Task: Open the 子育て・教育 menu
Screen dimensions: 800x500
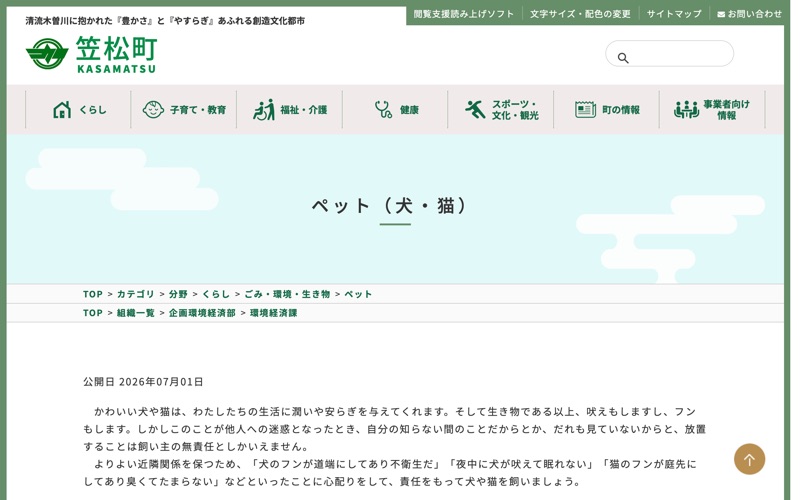Action: pos(184,110)
